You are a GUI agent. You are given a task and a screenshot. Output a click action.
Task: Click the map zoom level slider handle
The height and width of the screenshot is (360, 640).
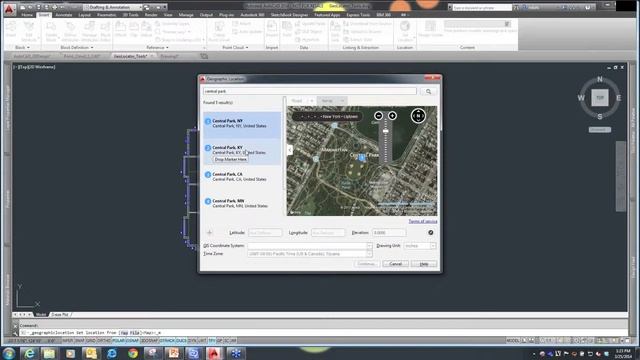[385, 131]
